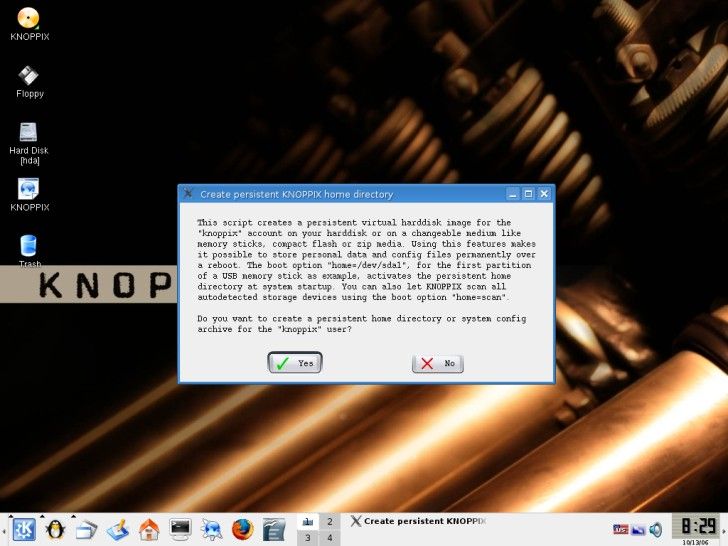Viewport: 728px width, 546px height.
Task: Switch to virtual desktop 1
Action: [x=308, y=522]
